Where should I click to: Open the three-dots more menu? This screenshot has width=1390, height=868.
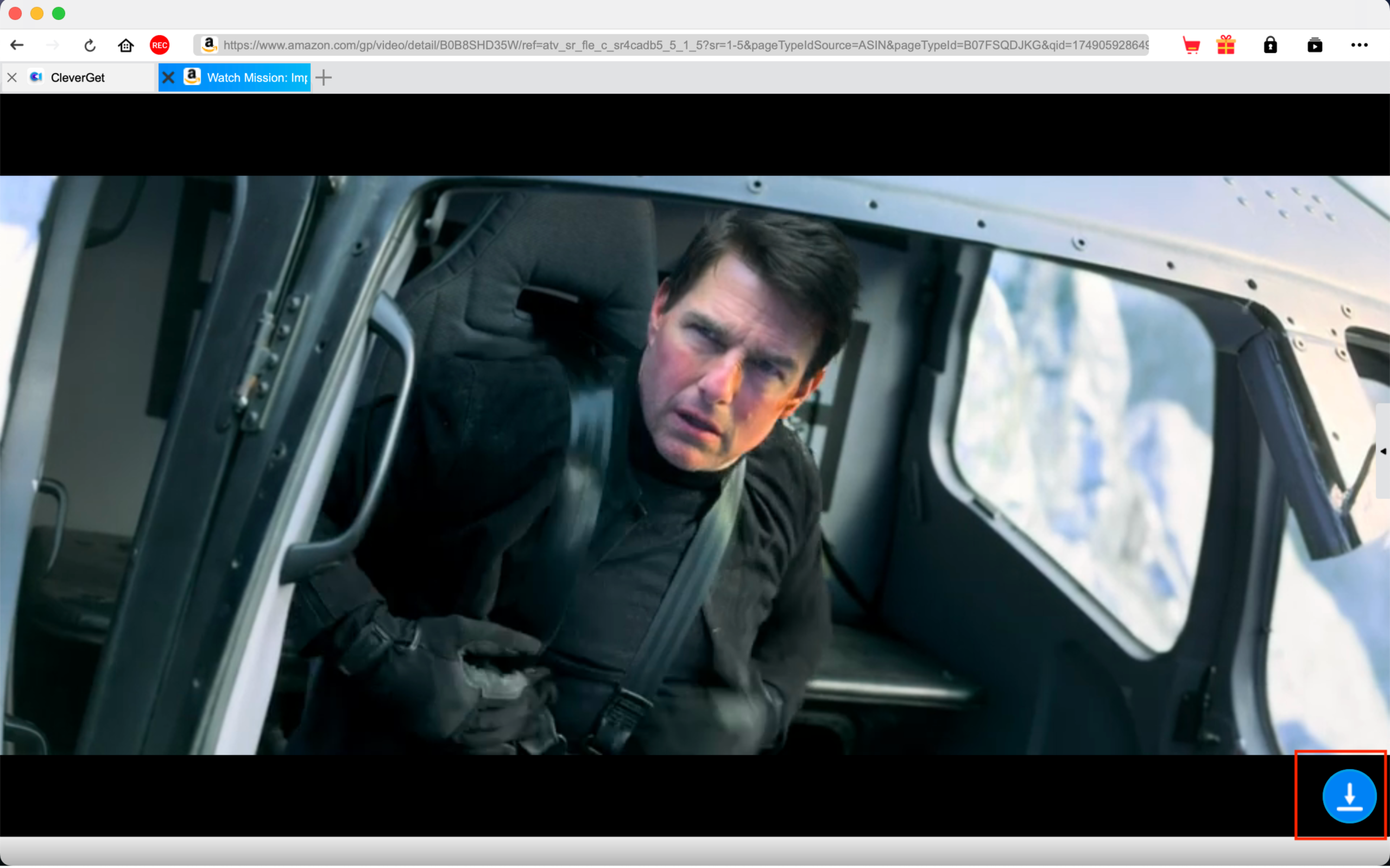pyautogui.click(x=1359, y=45)
